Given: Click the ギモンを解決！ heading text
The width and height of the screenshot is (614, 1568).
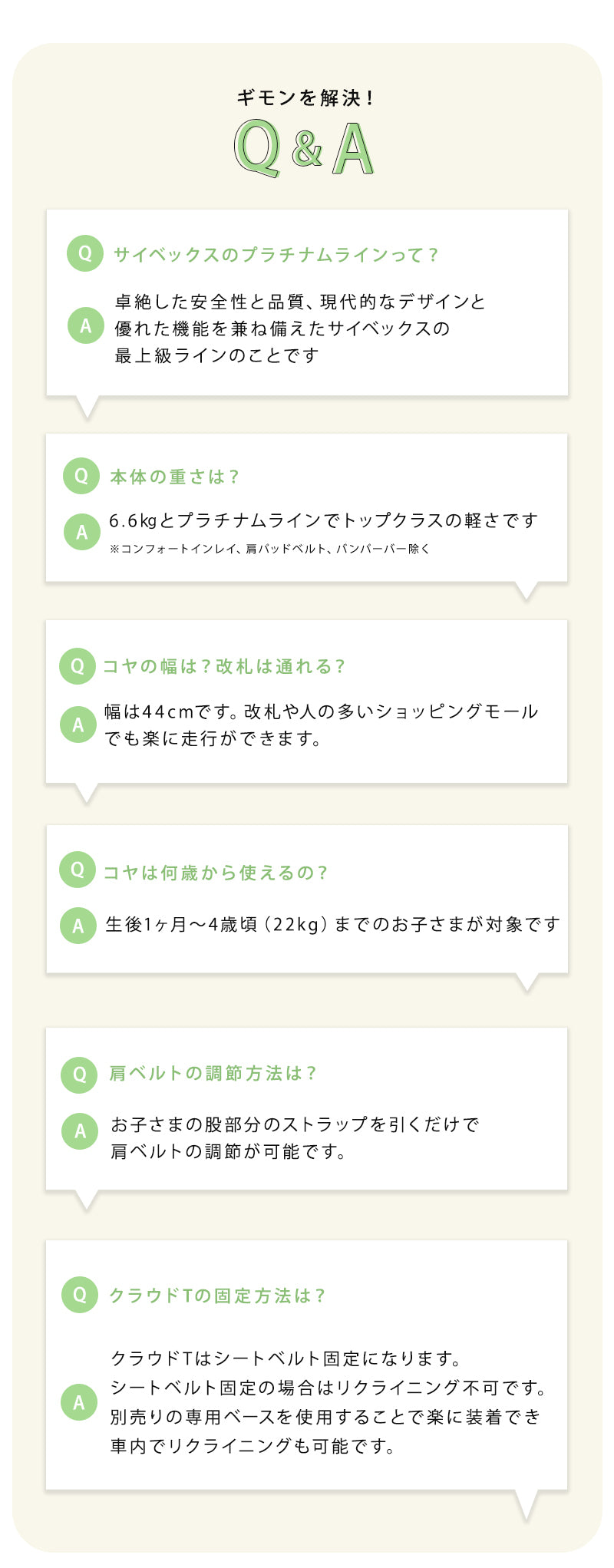Looking at the screenshot, I should (305, 98).
